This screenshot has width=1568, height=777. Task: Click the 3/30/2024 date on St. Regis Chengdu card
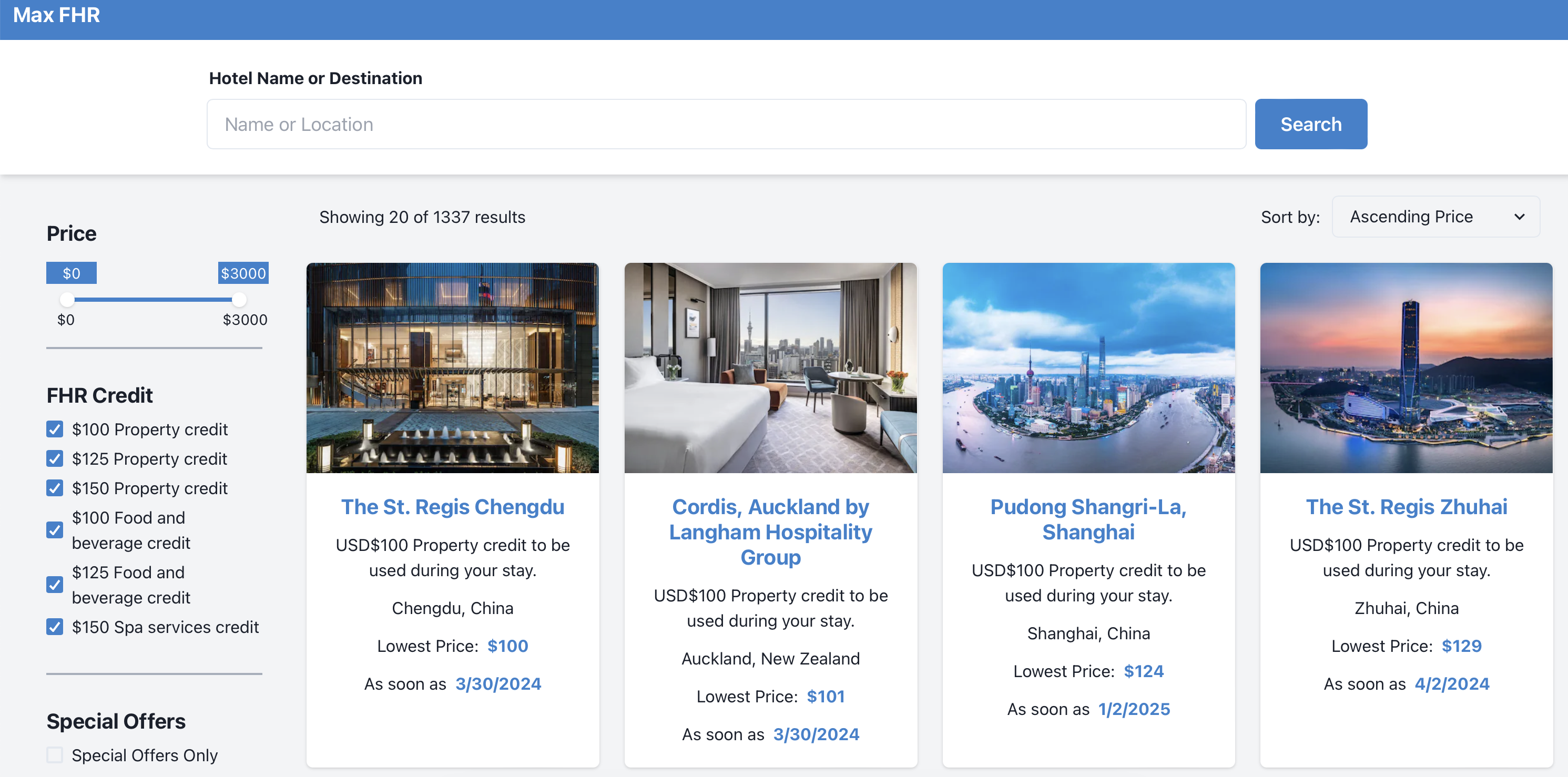click(x=498, y=684)
